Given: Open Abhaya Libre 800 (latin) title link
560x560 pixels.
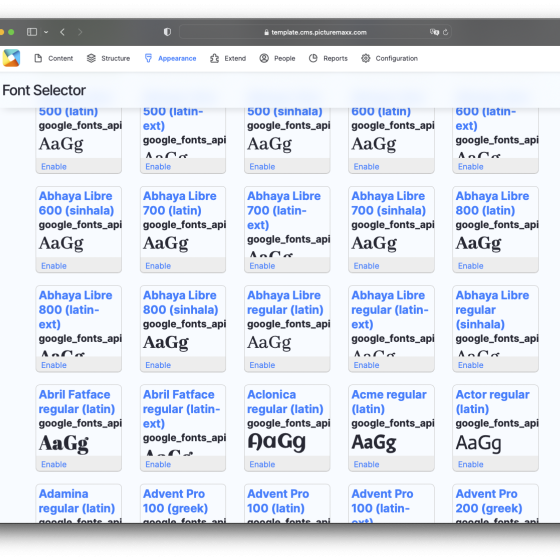Looking at the screenshot, I should [492, 203].
